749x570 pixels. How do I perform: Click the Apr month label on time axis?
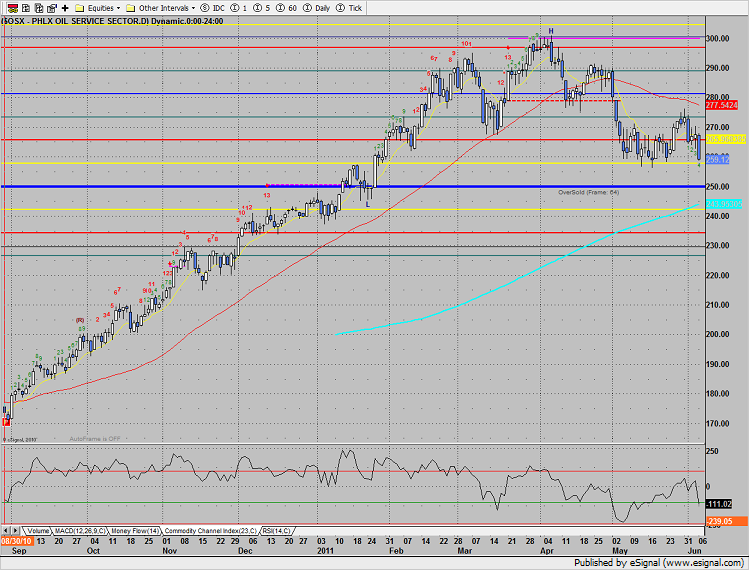click(546, 551)
